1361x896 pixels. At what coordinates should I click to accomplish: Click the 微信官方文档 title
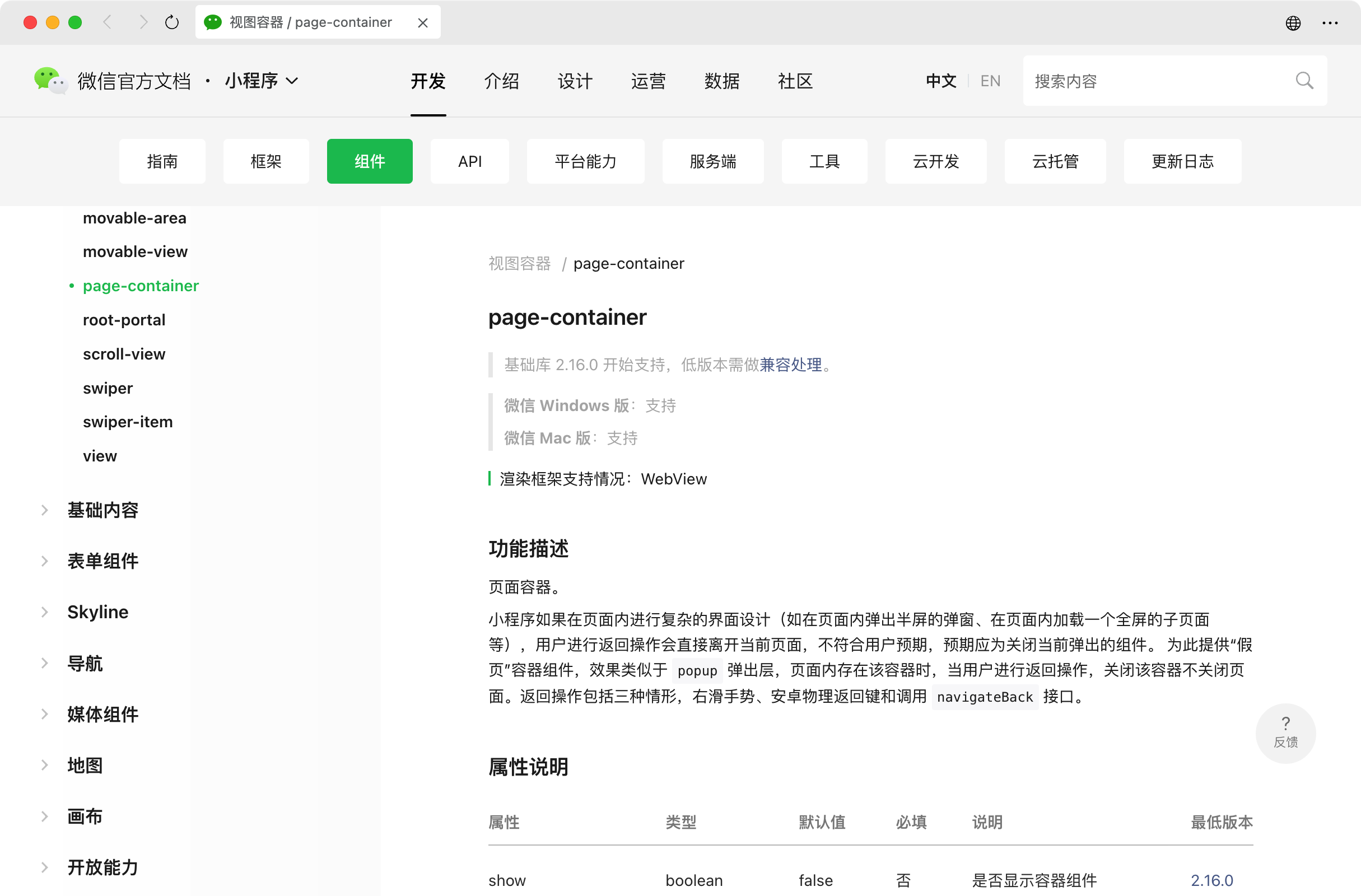click(134, 81)
